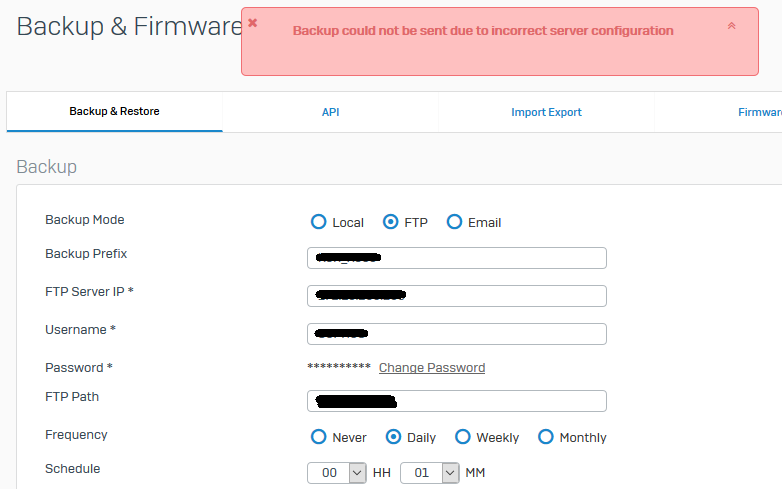Select Email backup mode
Image resolution: width=782 pixels, height=489 pixels.
pyautogui.click(x=455, y=222)
